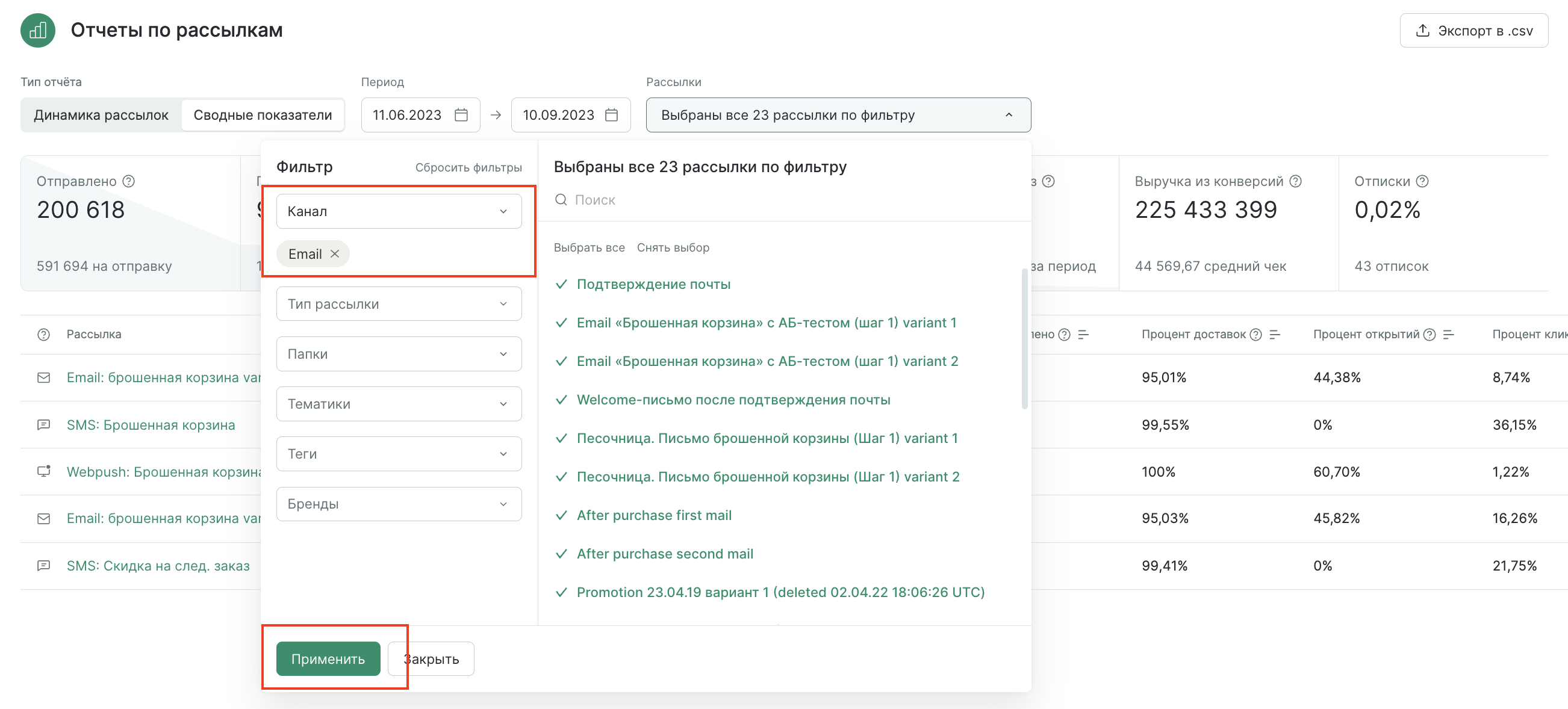Click the mailing list scrollbar
The width and height of the screenshot is (1568, 709).
coord(1024,339)
